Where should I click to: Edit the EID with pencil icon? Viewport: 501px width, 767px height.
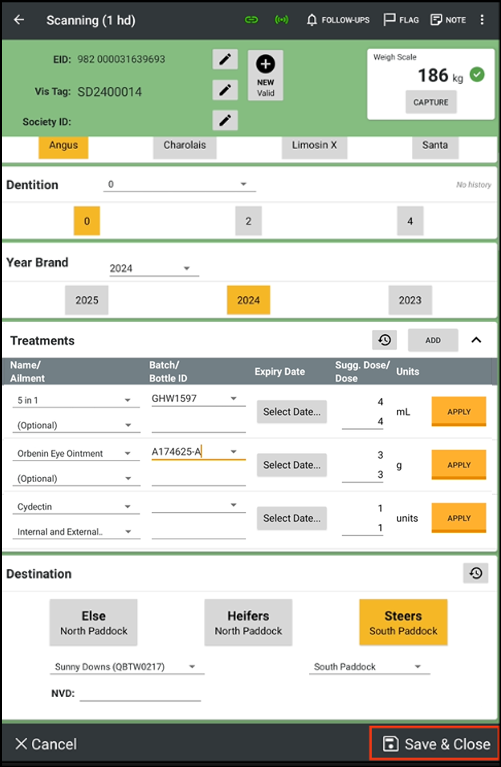point(225,60)
